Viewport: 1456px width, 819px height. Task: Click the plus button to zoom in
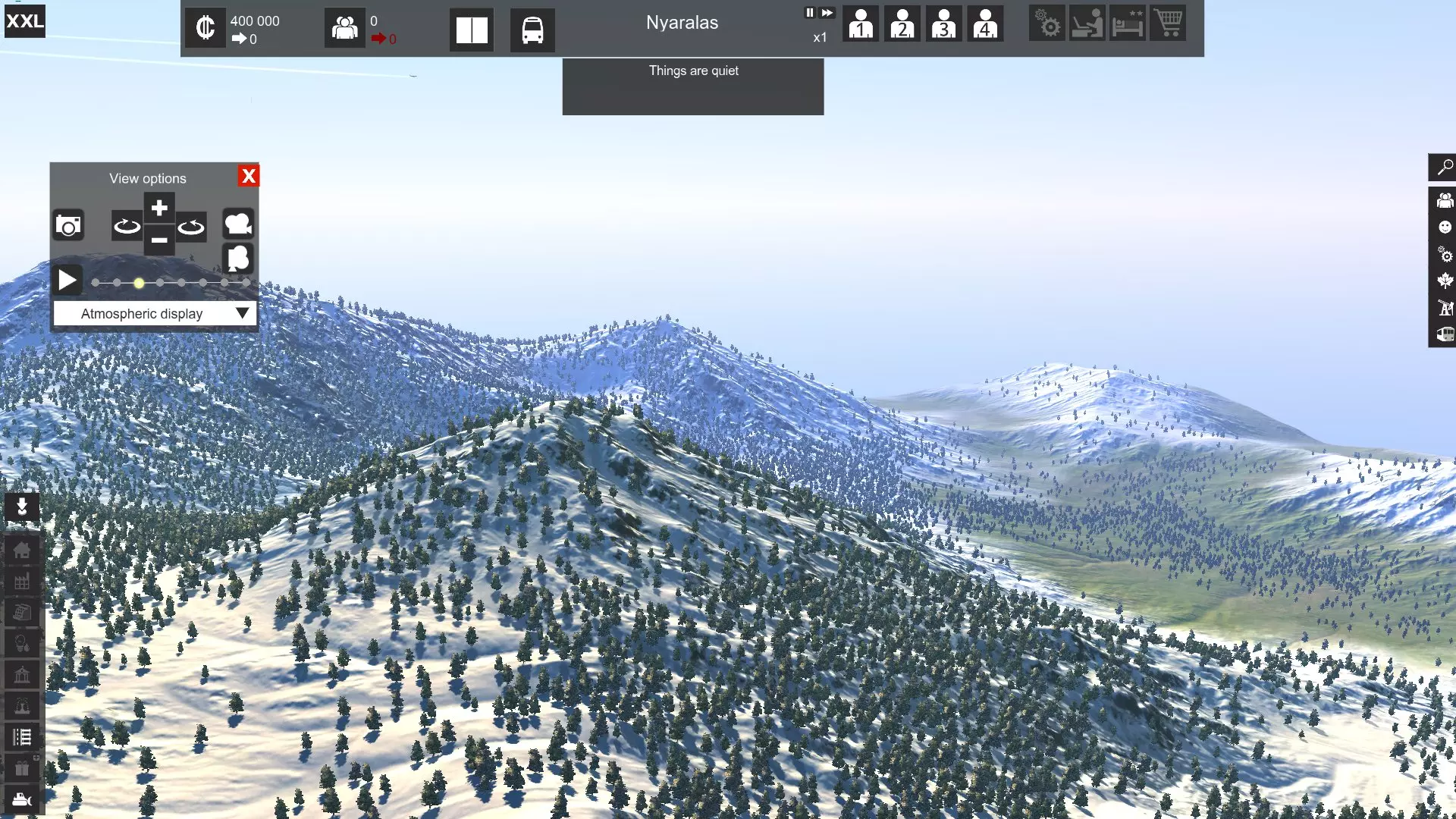159,208
